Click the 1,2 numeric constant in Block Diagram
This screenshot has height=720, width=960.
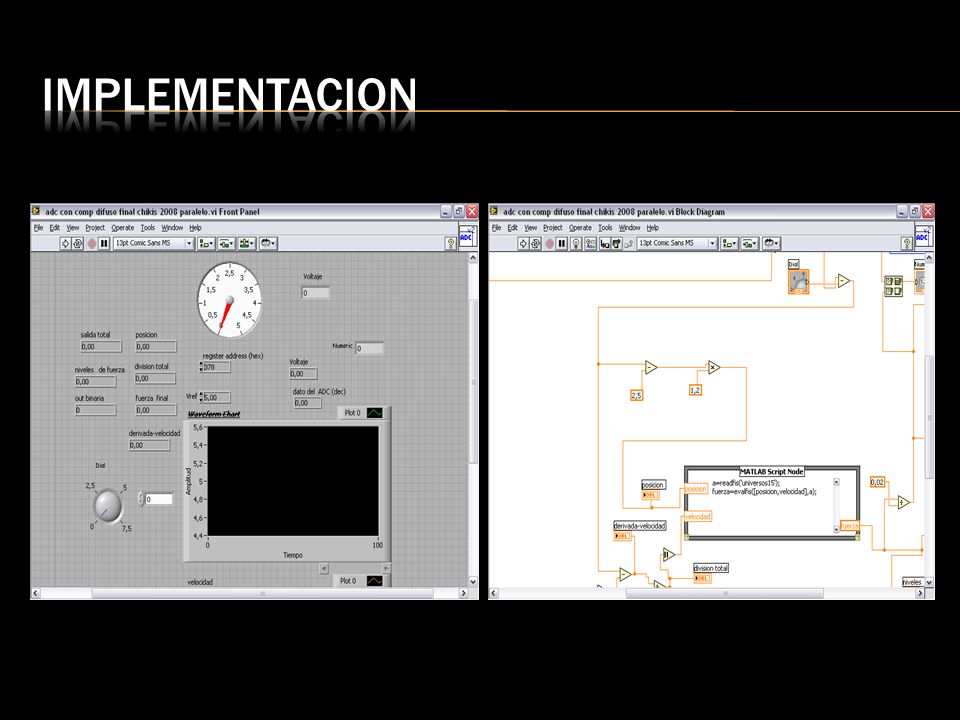point(696,390)
